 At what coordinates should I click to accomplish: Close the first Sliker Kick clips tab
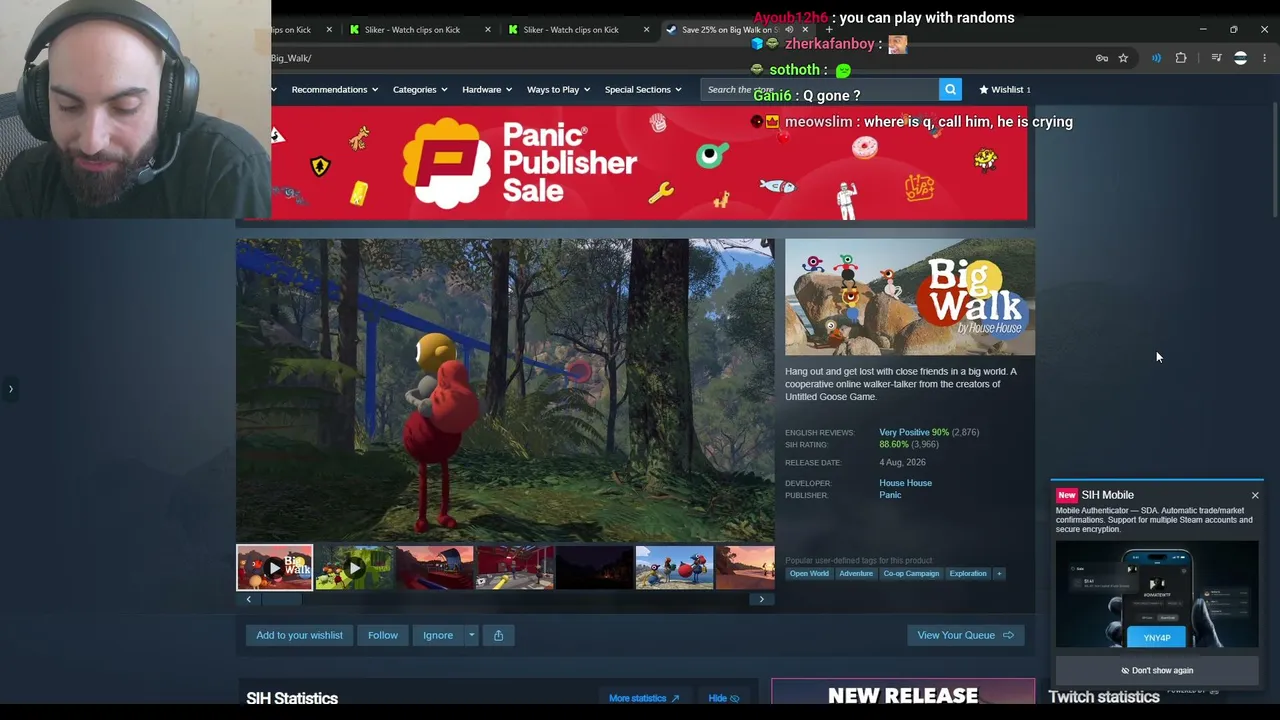pos(488,30)
